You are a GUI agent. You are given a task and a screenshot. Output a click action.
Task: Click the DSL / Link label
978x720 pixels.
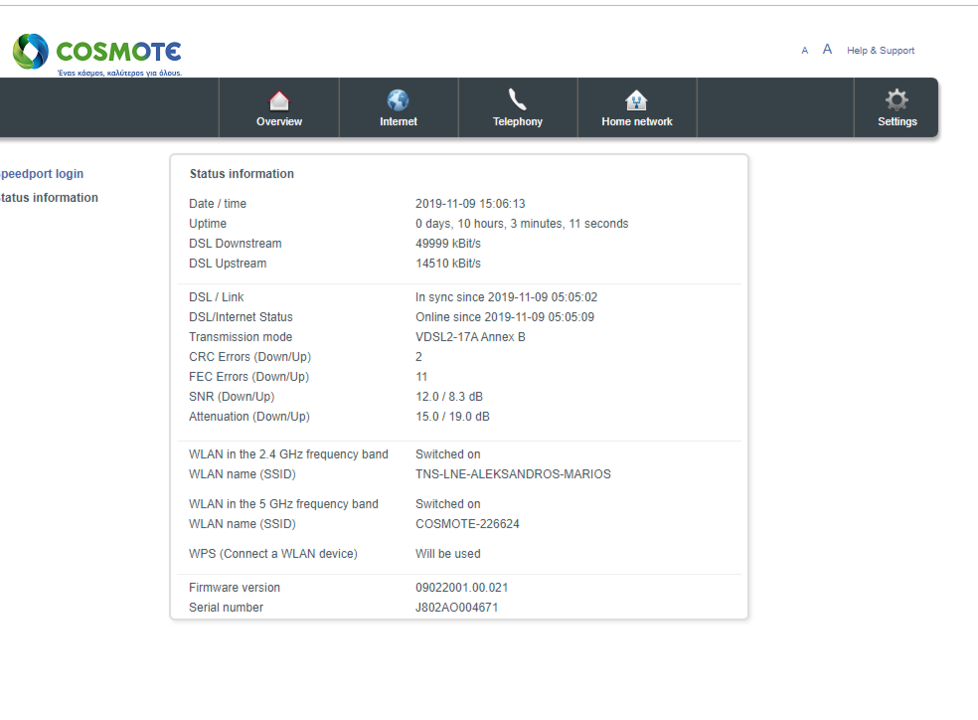tap(216, 298)
